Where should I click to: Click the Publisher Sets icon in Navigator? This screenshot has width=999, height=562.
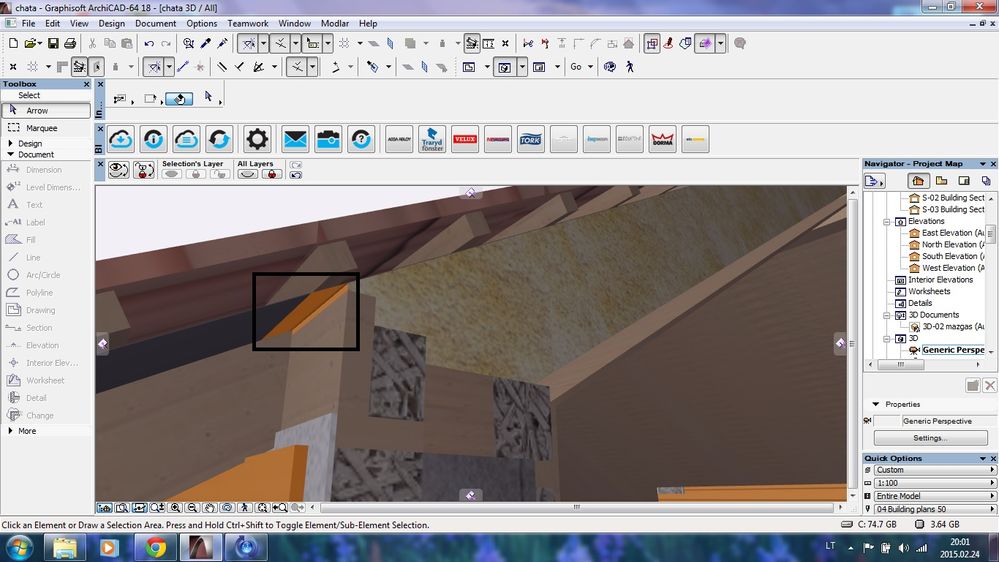coord(986,181)
